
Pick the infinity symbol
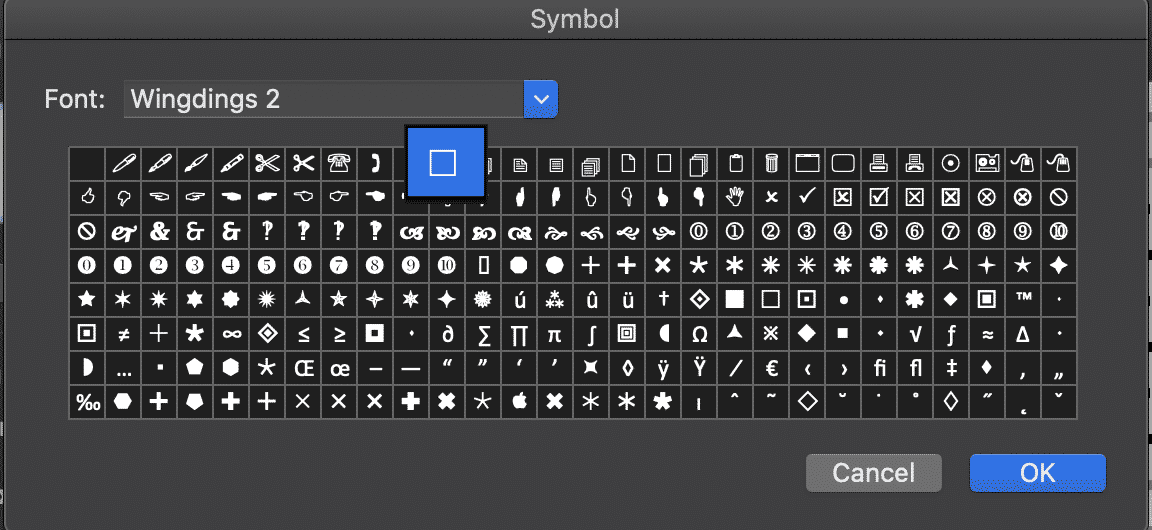point(231,333)
